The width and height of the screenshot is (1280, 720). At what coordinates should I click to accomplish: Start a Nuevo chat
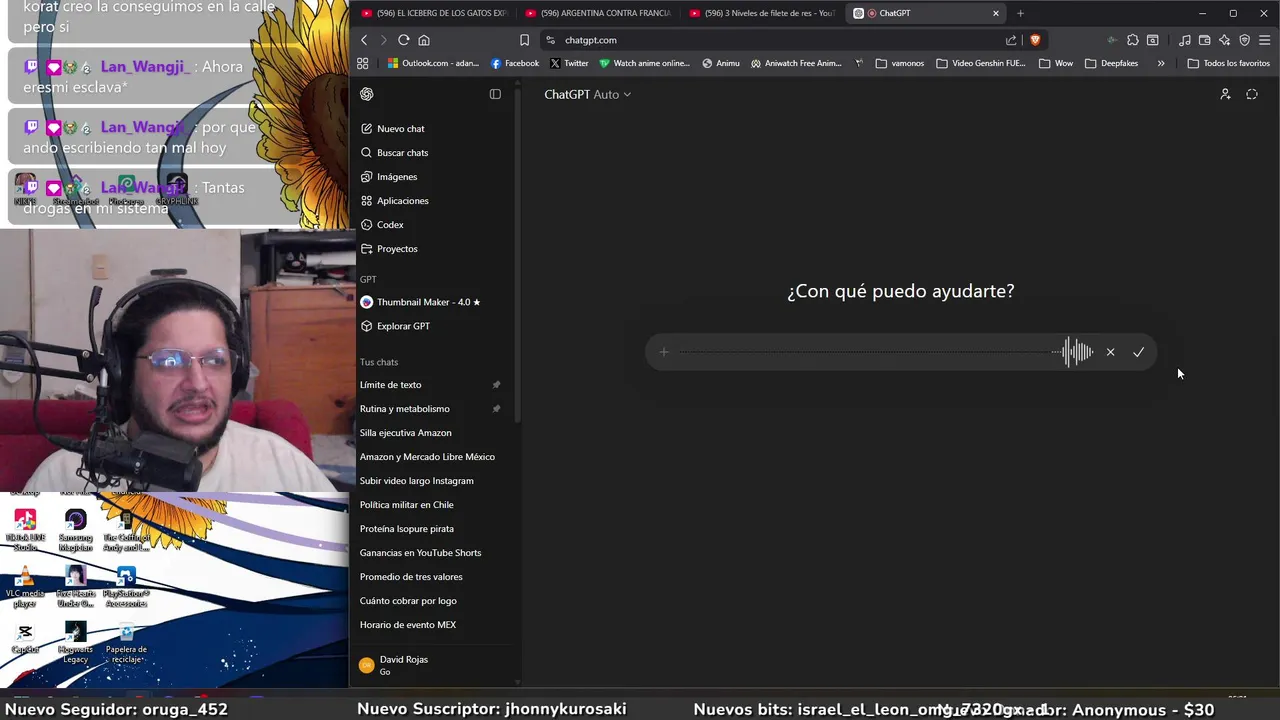pyautogui.click(x=400, y=129)
